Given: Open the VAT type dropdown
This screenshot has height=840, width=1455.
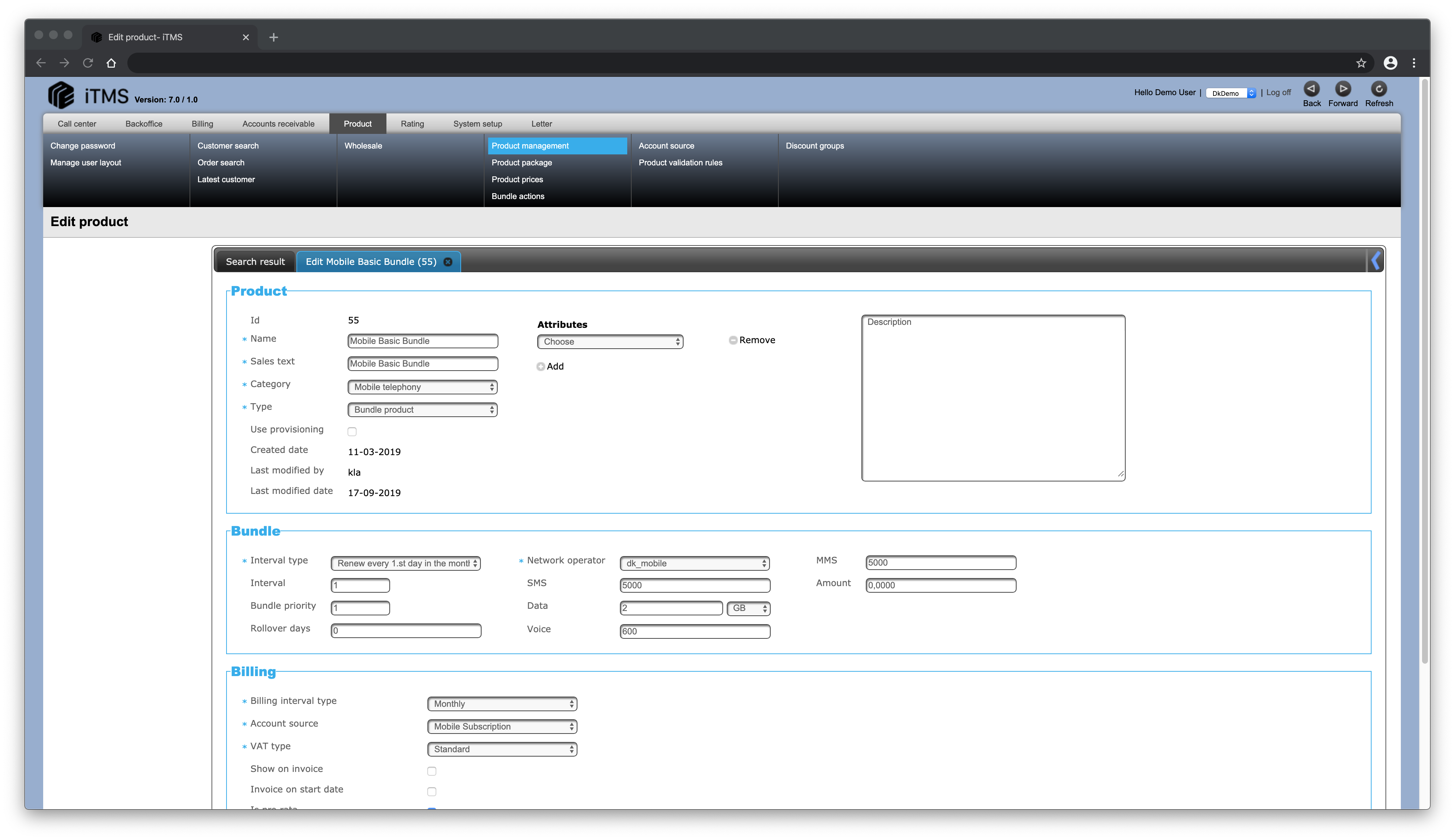Looking at the screenshot, I should [502, 749].
